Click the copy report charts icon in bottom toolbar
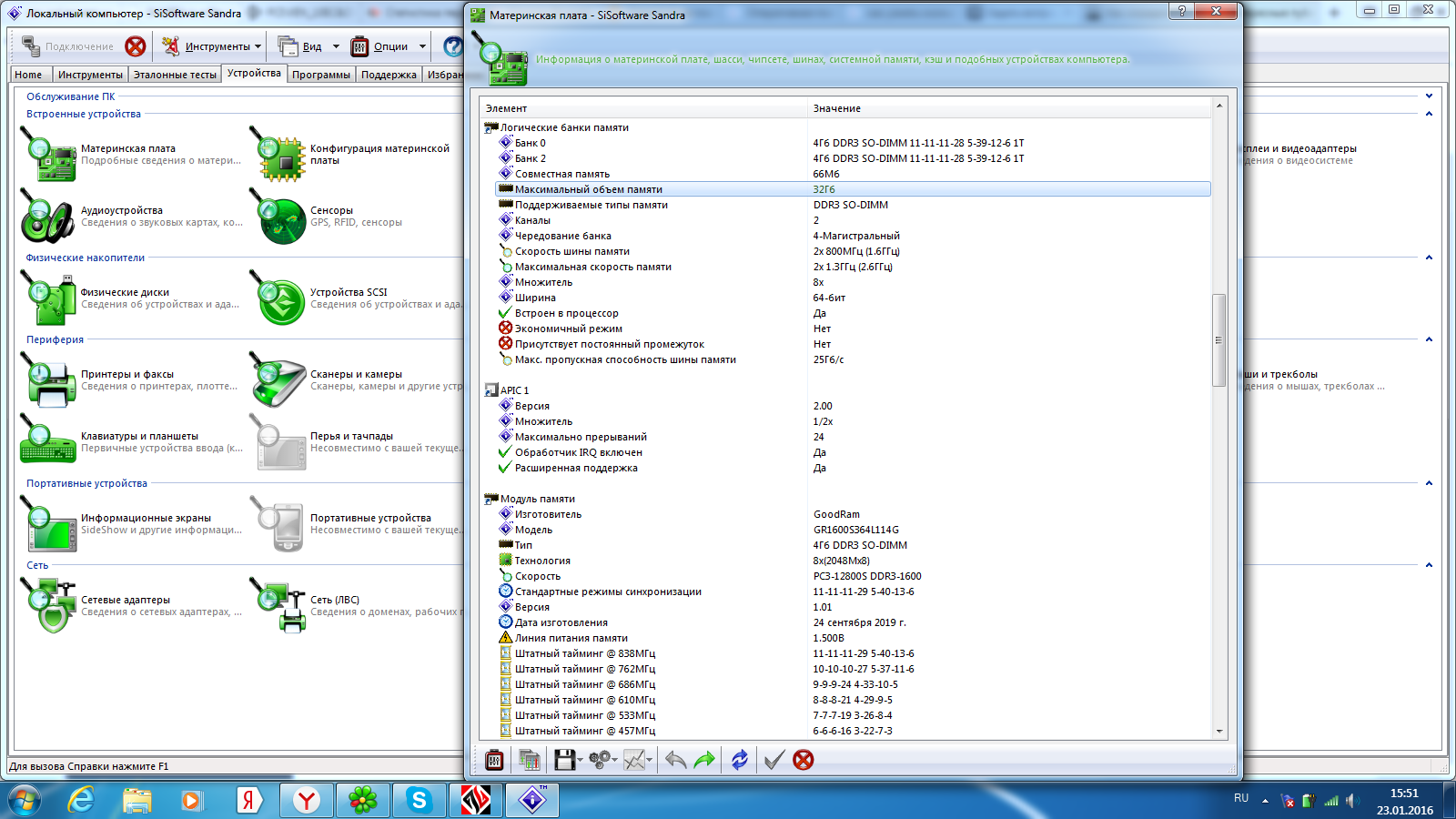Screen dimensions: 1456x819 [x=529, y=760]
